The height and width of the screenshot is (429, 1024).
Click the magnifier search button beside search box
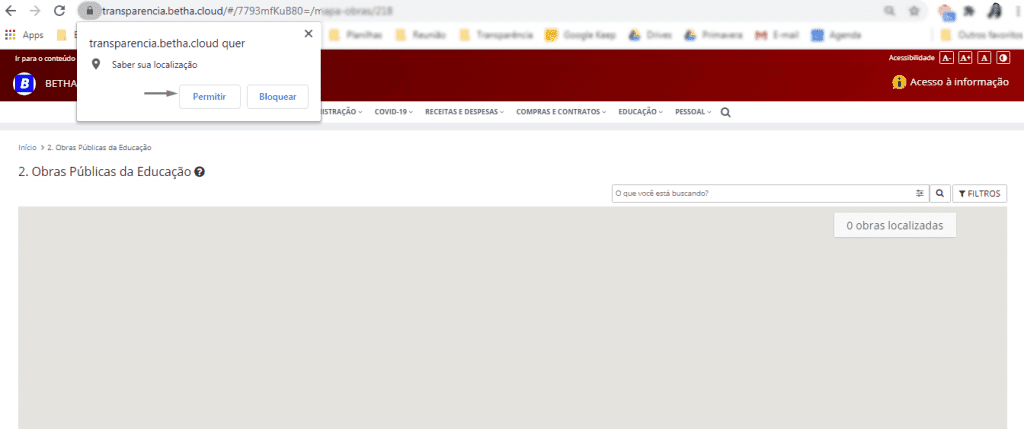tap(940, 193)
